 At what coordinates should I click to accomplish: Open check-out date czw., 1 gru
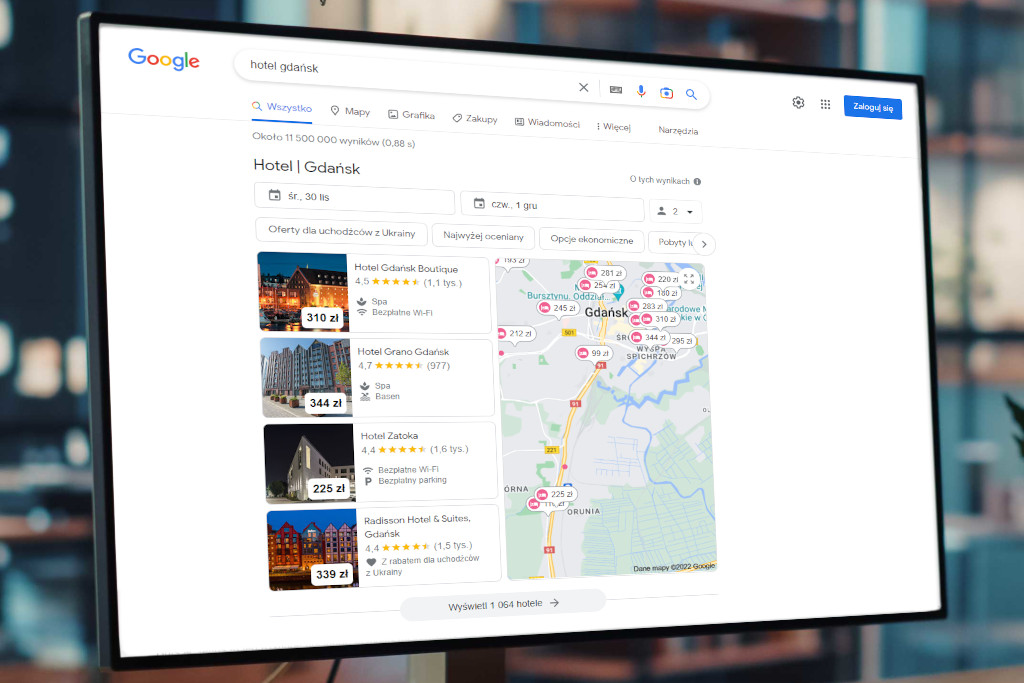pyautogui.click(x=552, y=206)
